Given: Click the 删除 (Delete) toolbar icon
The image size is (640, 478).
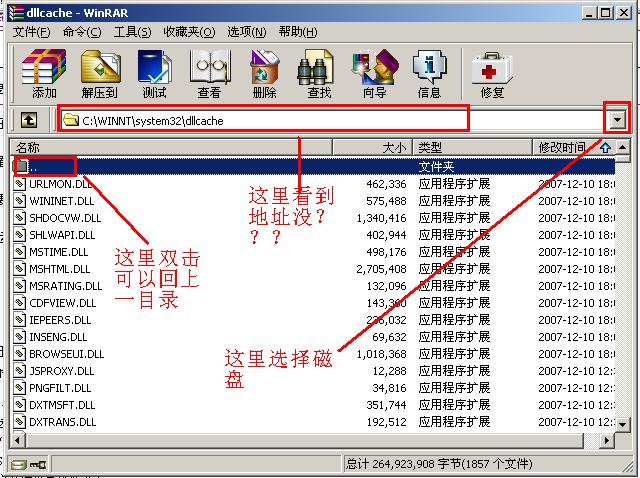Looking at the screenshot, I should pyautogui.click(x=264, y=73).
